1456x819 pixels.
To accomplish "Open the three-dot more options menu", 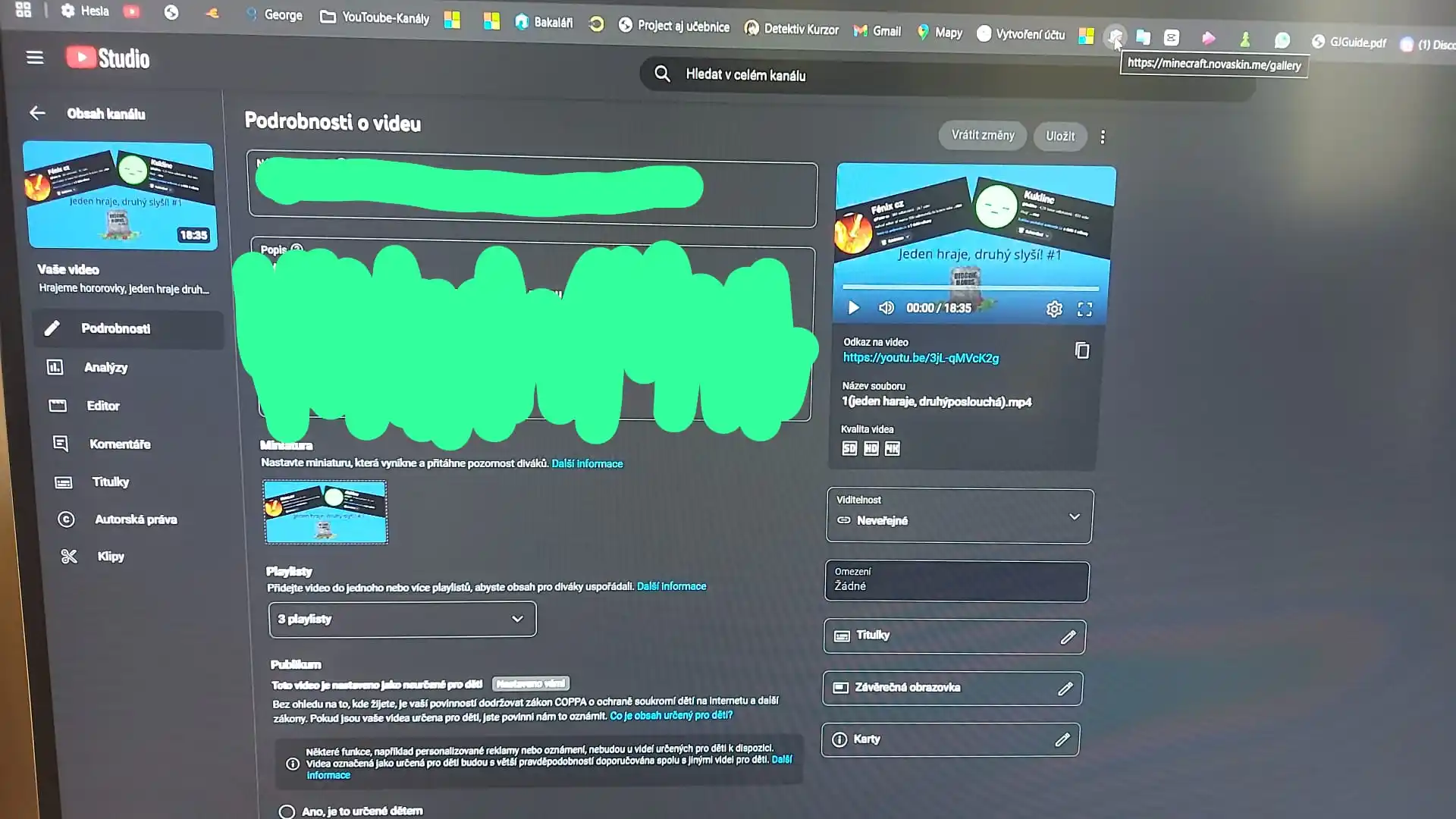I will (1103, 137).
